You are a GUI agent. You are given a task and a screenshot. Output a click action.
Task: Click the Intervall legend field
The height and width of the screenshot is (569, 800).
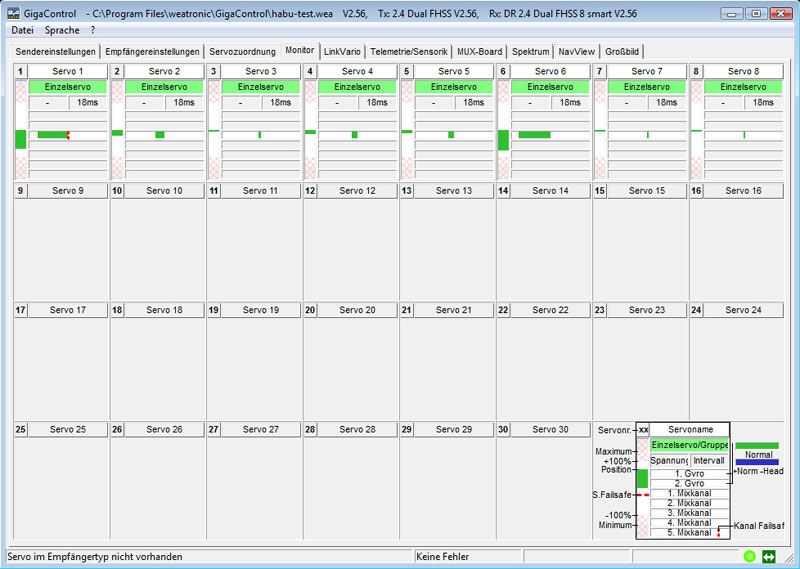pyautogui.click(x=709, y=460)
